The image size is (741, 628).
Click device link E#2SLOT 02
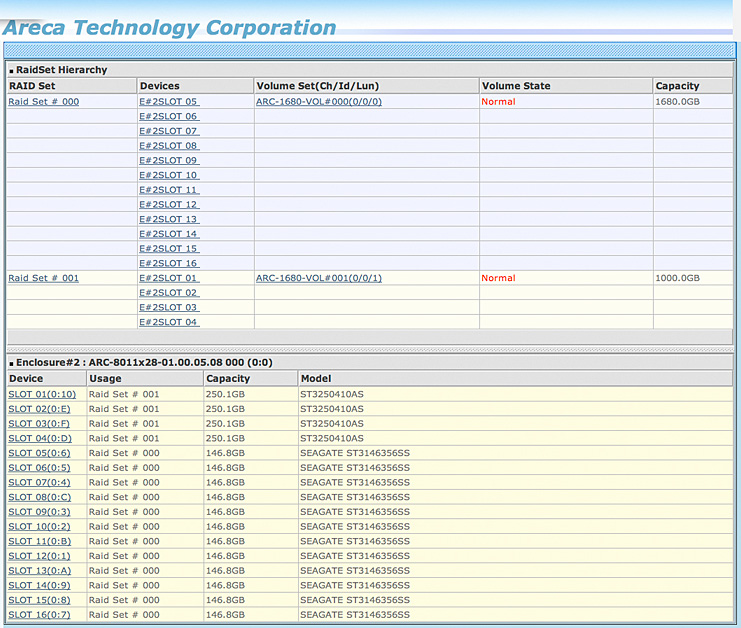[169, 292]
